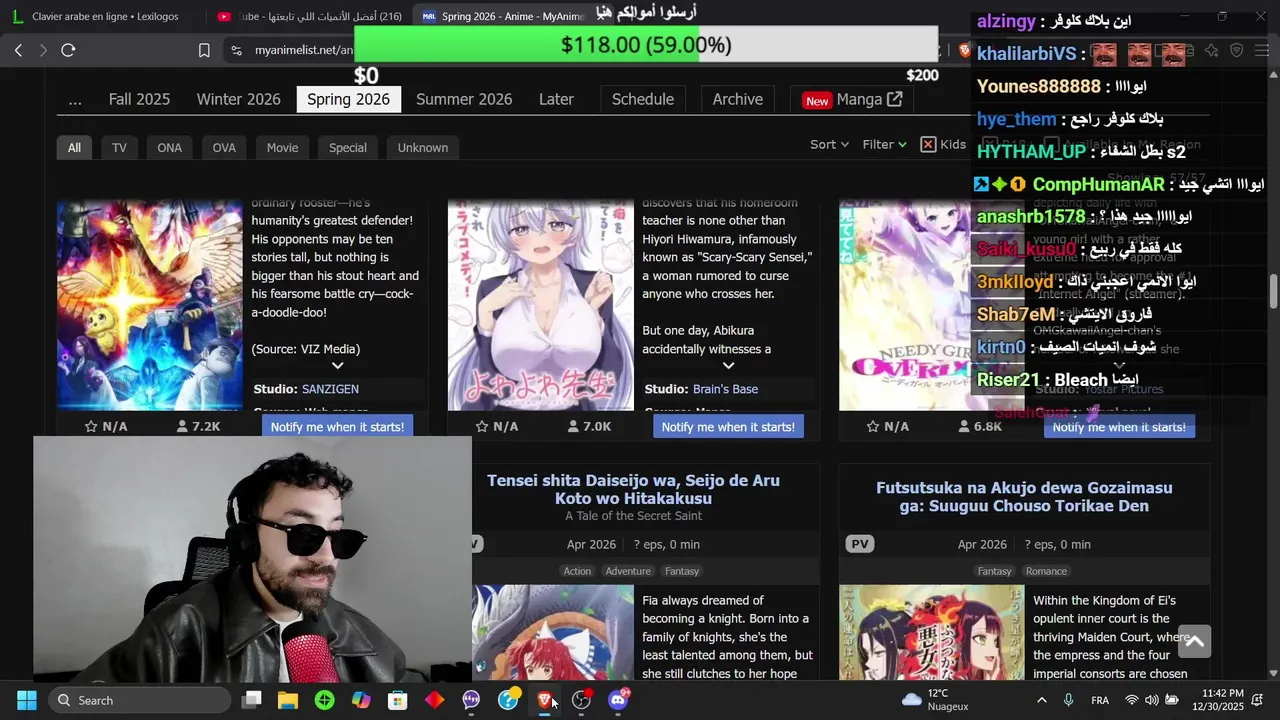Image resolution: width=1280 pixels, height=720 pixels.
Task: Expand synopsis in the Brain's Base card
Action: pyautogui.click(x=728, y=366)
